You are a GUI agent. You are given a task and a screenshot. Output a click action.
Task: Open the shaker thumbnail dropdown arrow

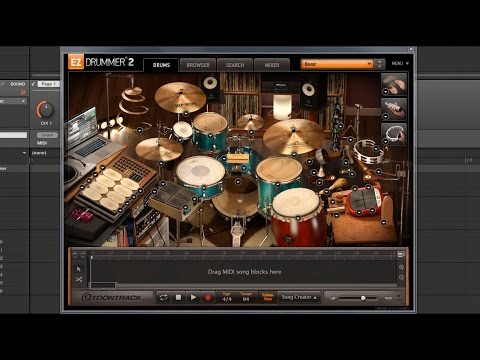[x=385, y=116]
